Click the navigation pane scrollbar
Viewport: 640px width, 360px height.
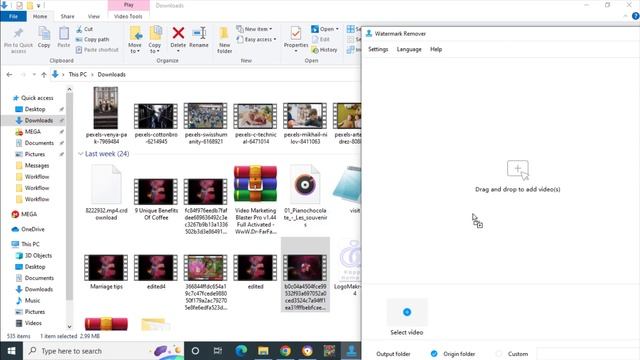click(69, 196)
